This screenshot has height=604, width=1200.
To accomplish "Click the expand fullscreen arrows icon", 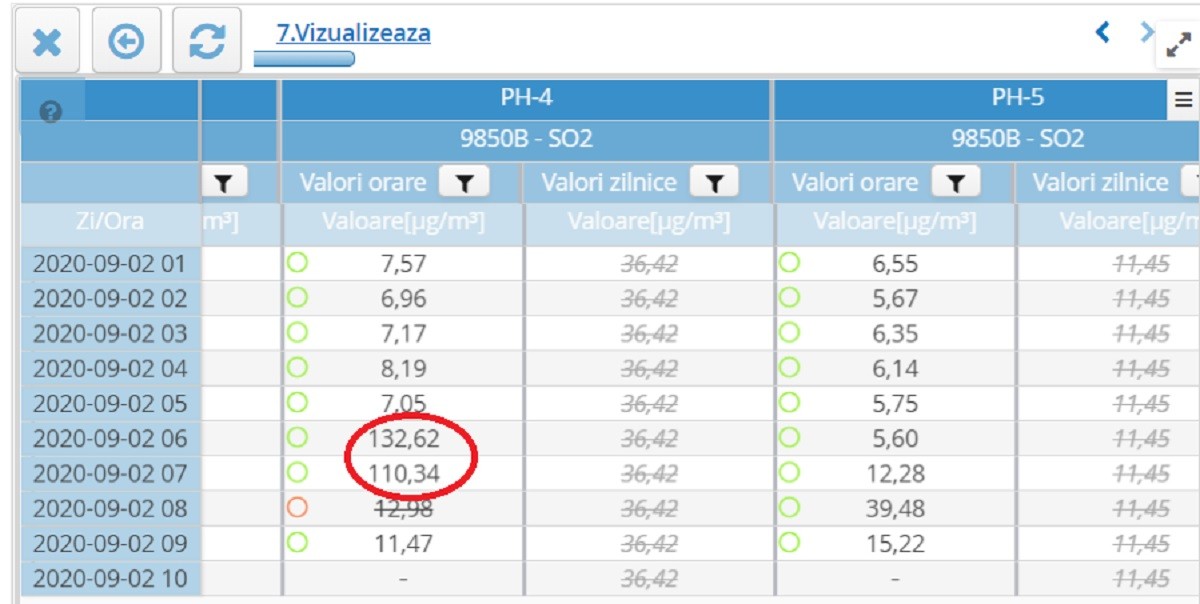I will (x=1178, y=48).
